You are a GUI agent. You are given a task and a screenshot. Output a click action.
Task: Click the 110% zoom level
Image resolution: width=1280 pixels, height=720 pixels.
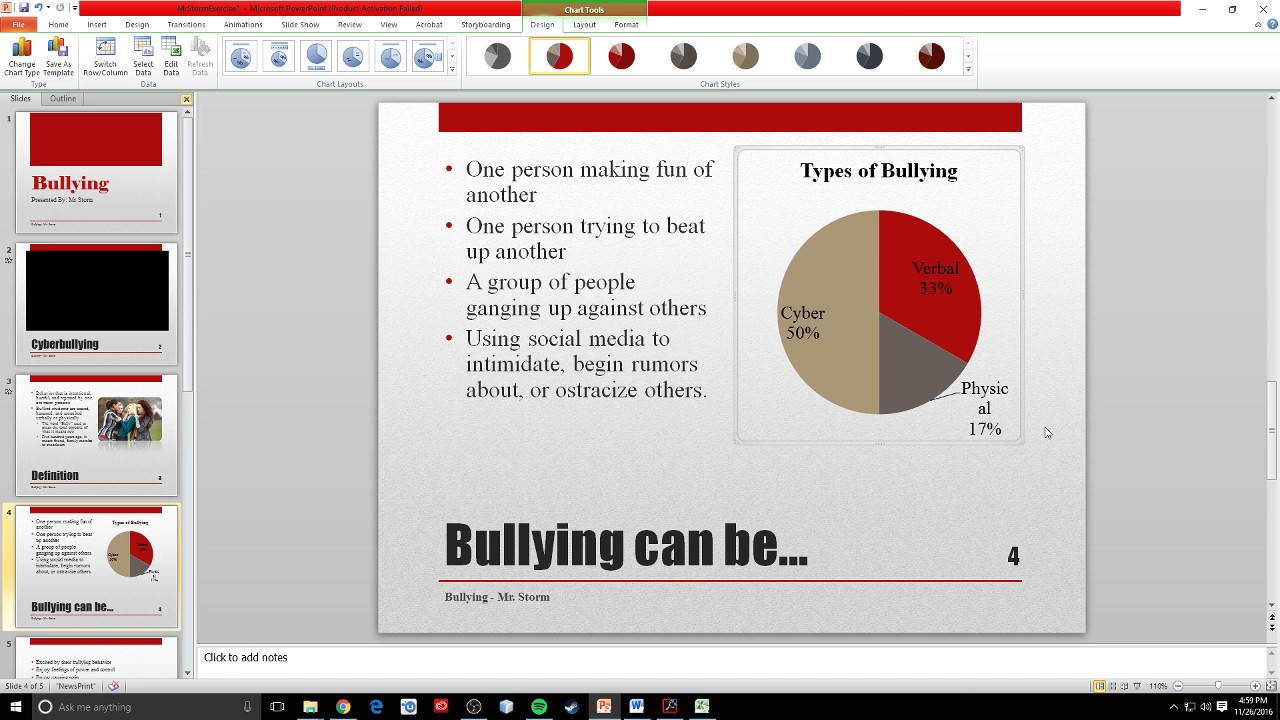1158,686
